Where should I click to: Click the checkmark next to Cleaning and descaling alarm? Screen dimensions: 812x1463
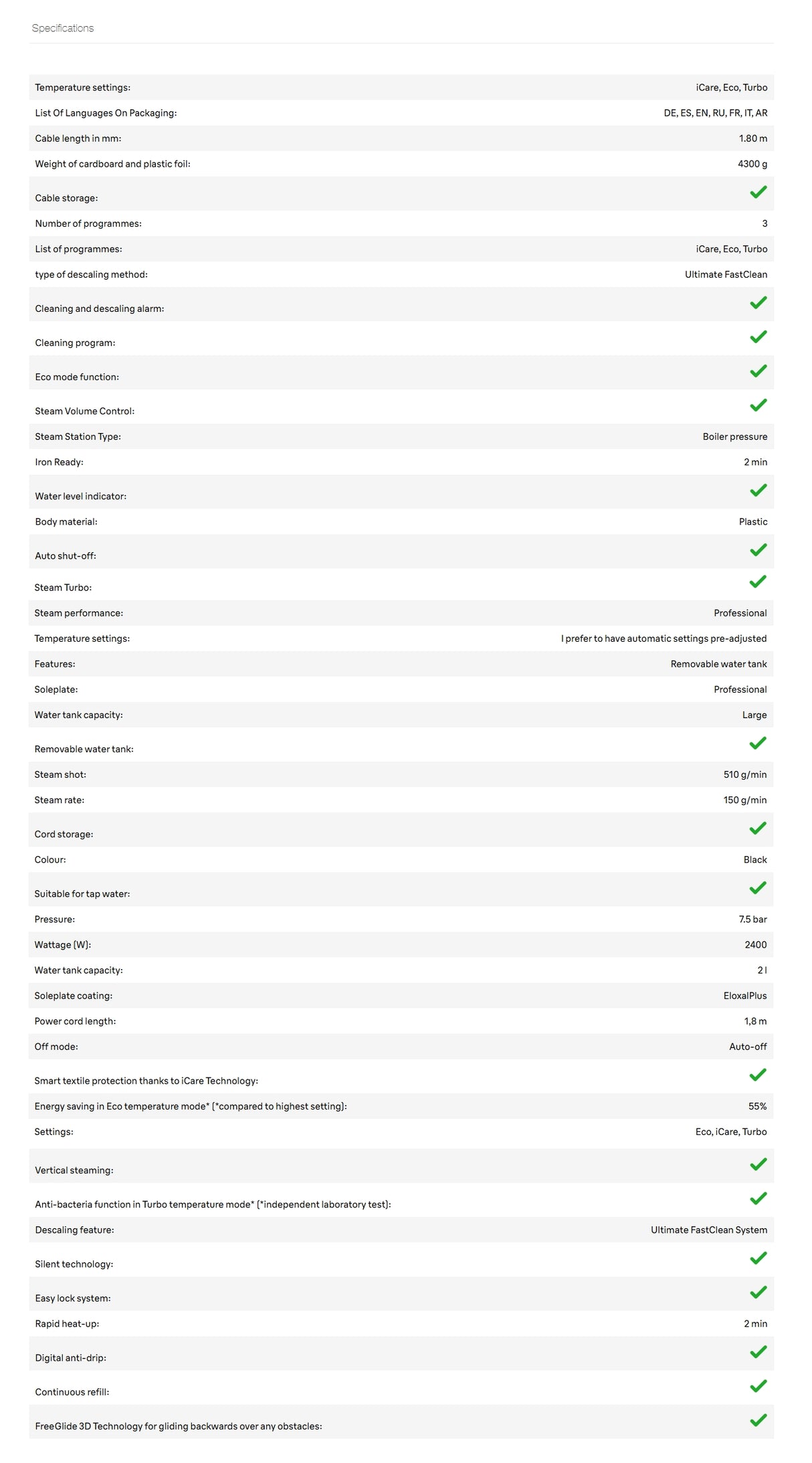pos(758,303)
